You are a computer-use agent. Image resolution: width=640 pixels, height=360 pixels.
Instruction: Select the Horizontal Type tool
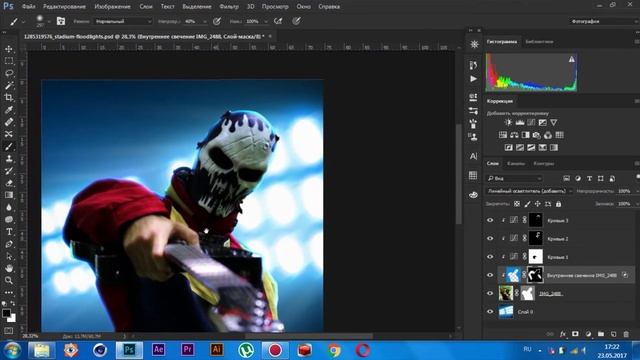[9, 232]
